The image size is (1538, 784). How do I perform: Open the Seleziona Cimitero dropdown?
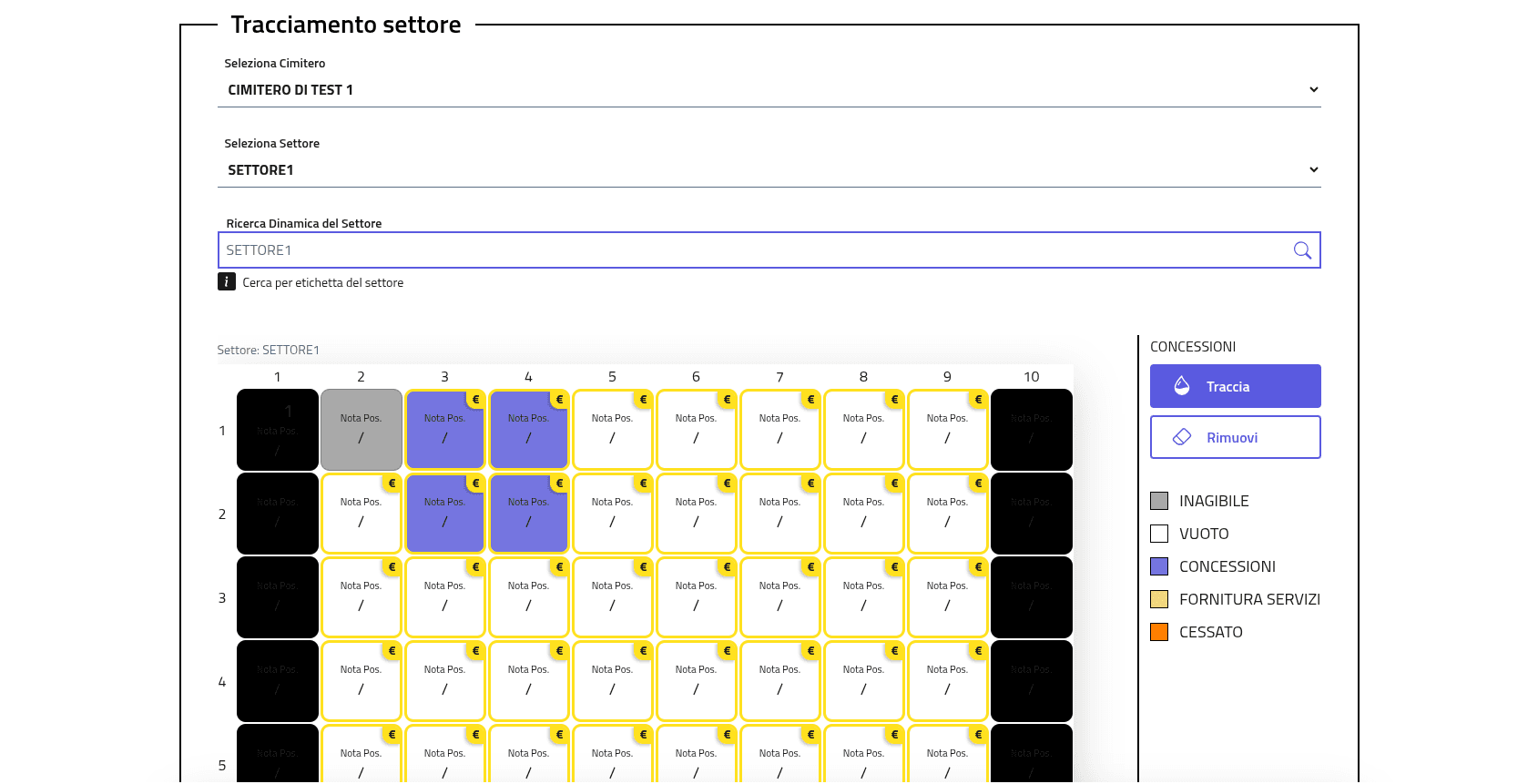coord(769,90)
